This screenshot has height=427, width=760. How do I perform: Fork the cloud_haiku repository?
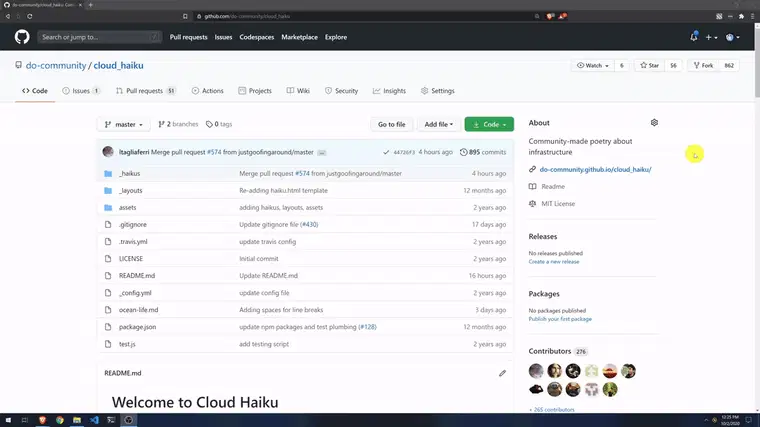click(703, 65)
